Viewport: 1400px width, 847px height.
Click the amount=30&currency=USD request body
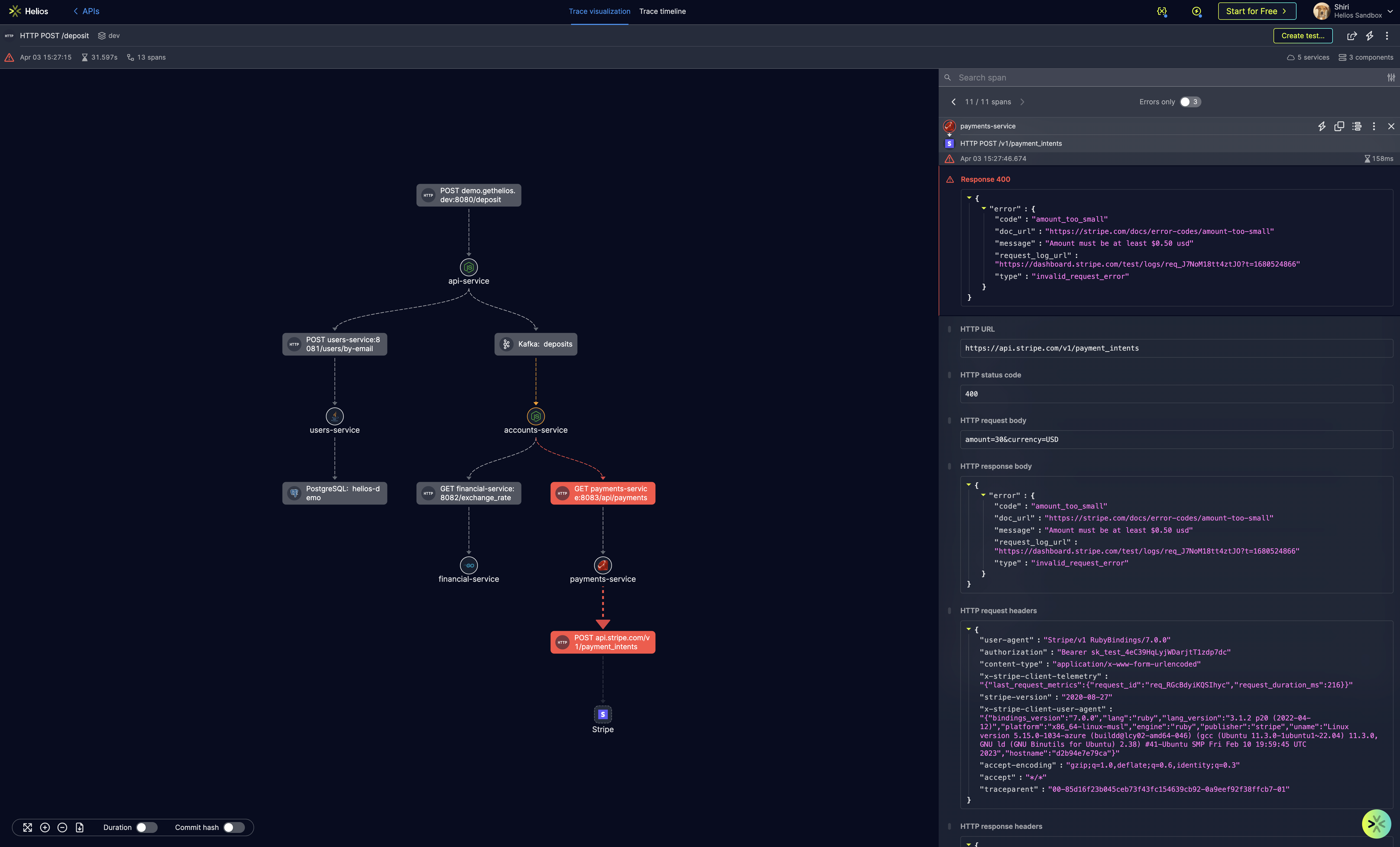[x=1176, y=439]
